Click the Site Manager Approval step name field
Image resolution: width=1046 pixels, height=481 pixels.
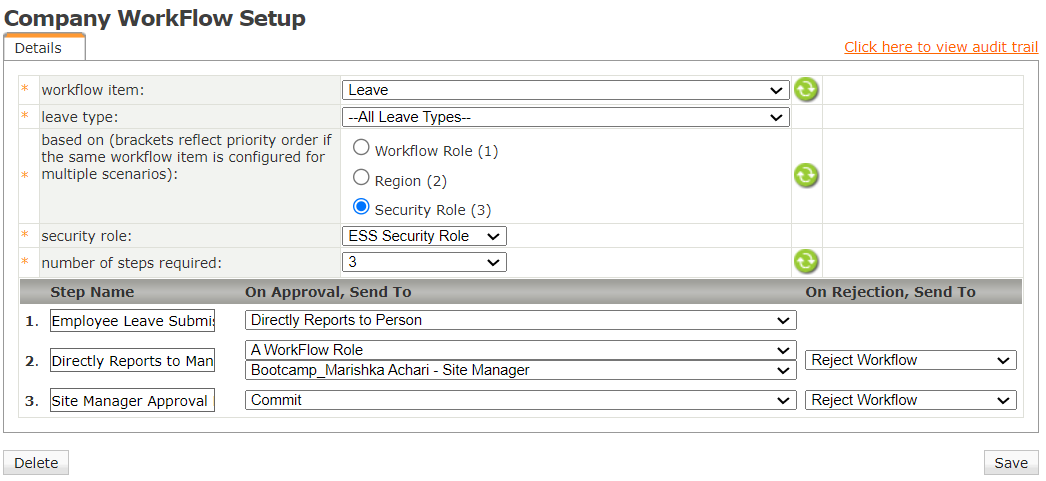132,401
